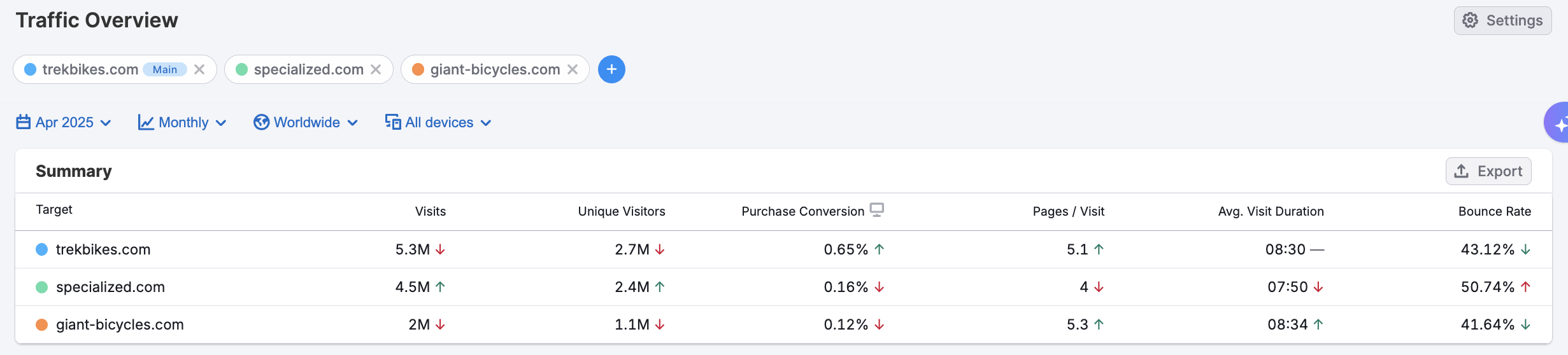Open the Settings button
The image size is (1568, 355).
(x=1502, y=20)
